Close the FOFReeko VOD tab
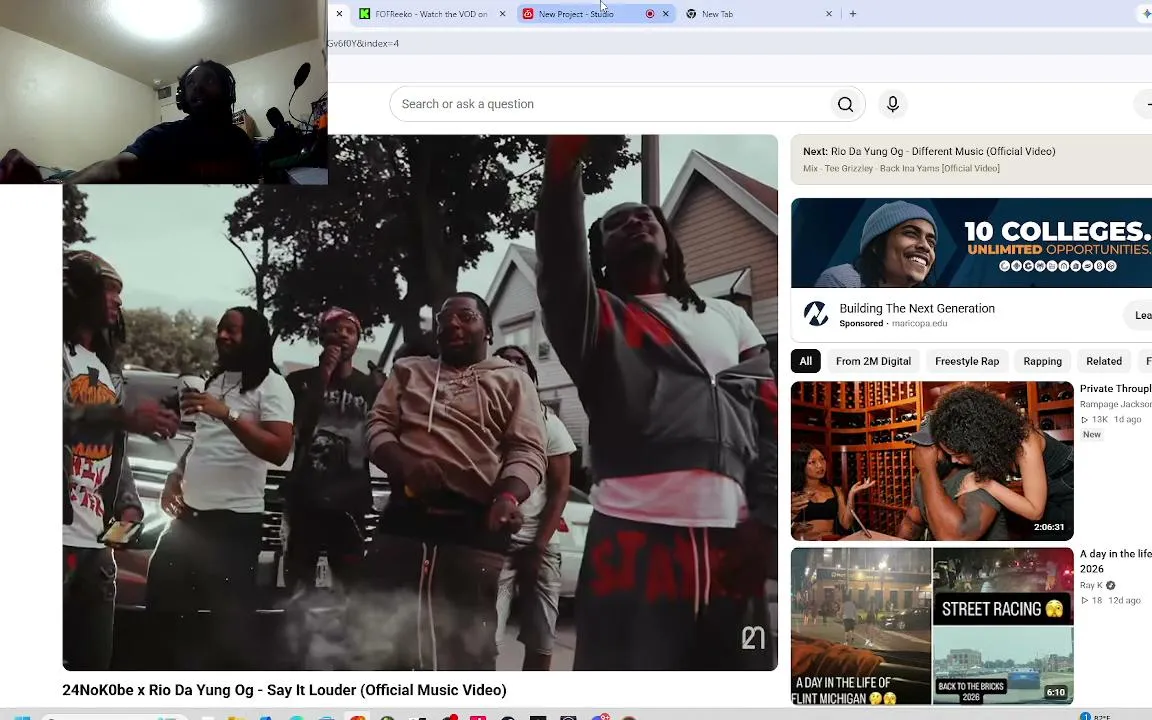1152x720 pixels. click(x=503, y=14)
